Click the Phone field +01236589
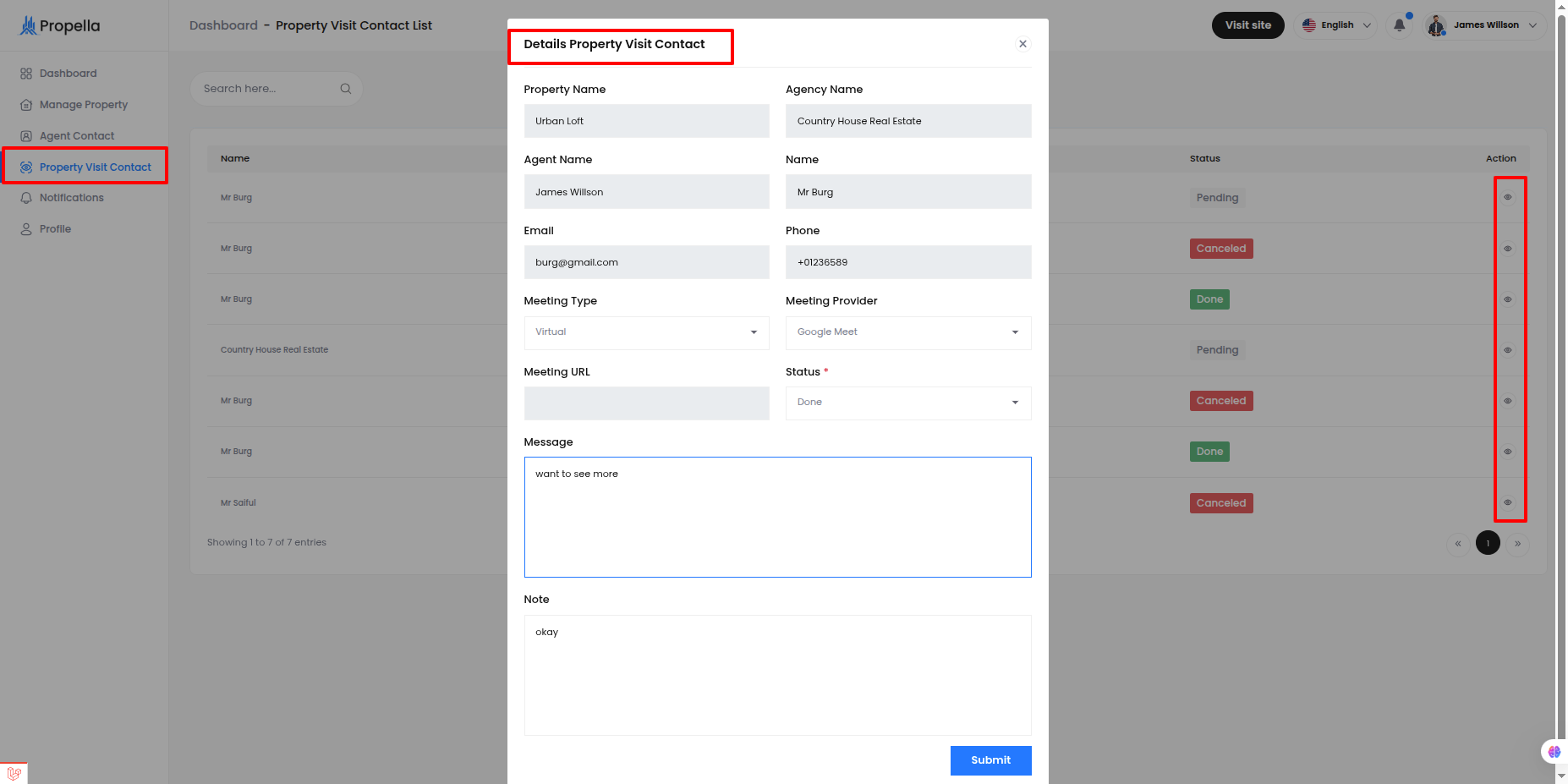1568x784 pixels. [908, 262]
